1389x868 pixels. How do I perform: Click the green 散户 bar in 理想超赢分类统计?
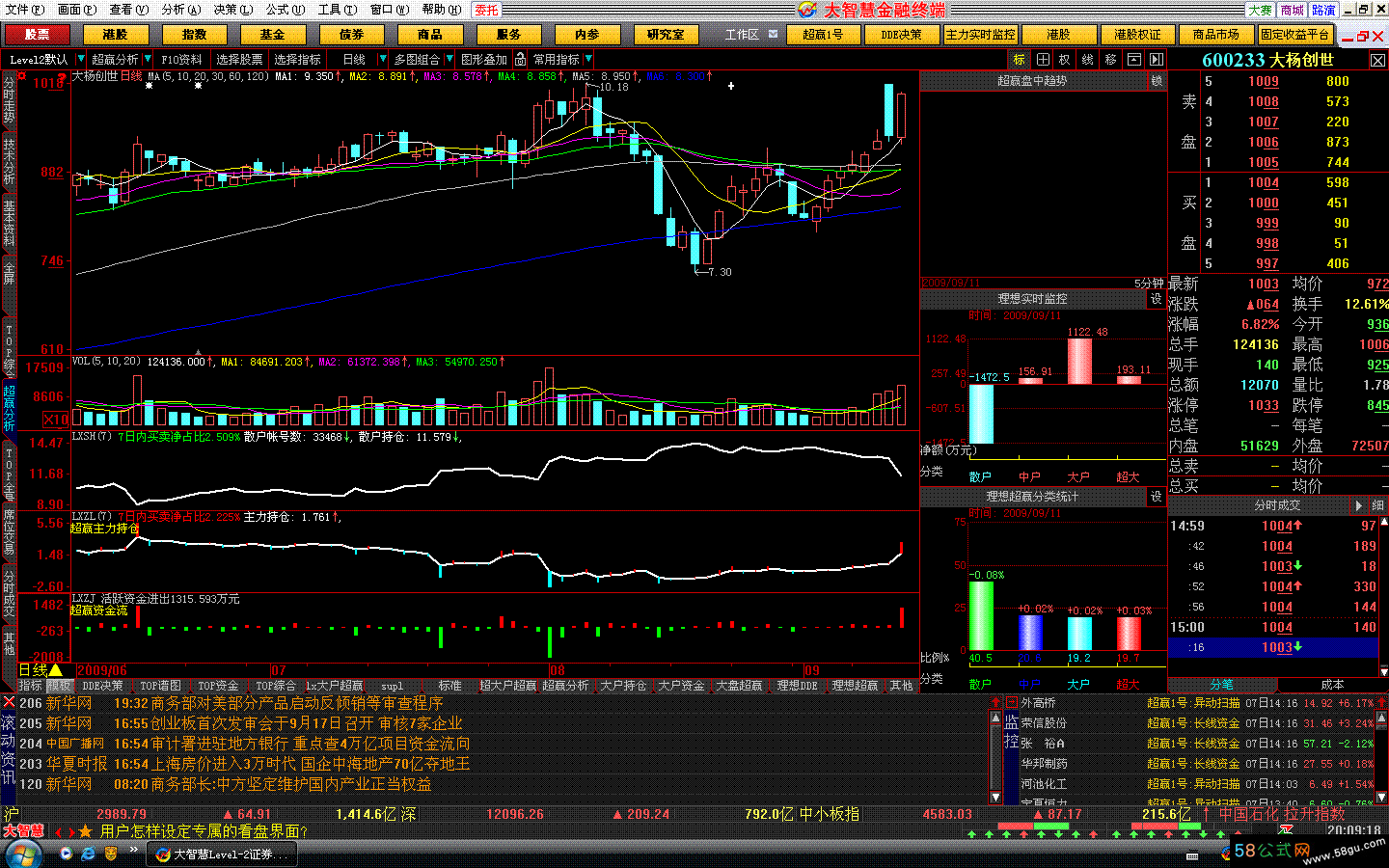pyautogui.click(x=980, y=615)
